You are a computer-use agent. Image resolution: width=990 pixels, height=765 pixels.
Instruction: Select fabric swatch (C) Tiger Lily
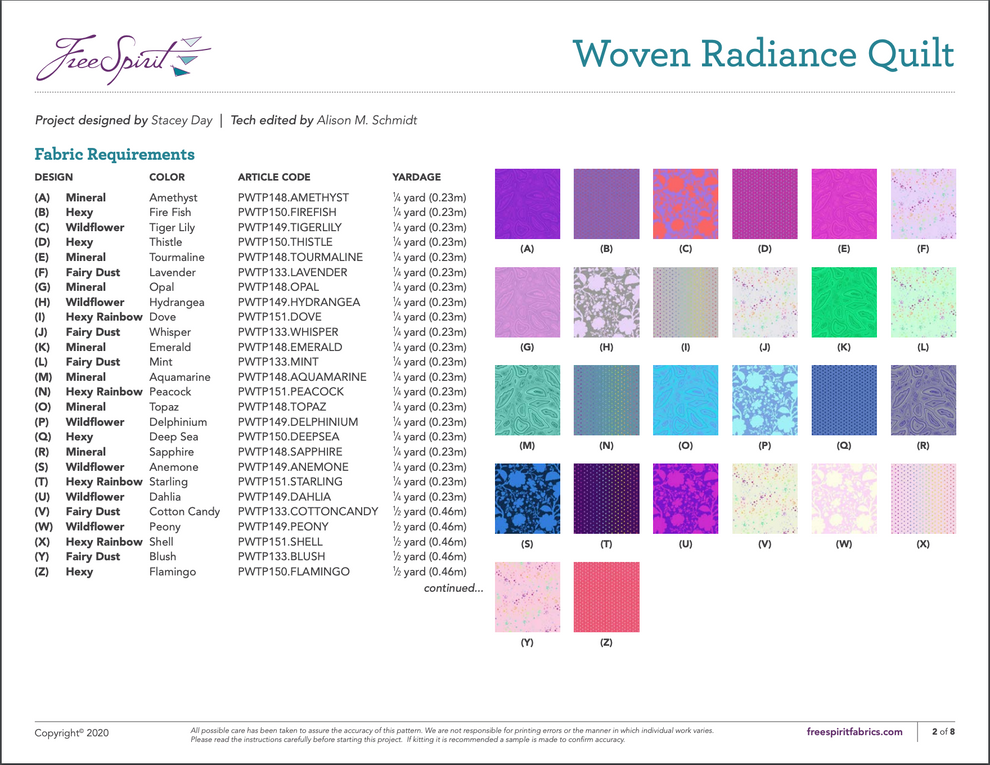[x=686, y=201]
